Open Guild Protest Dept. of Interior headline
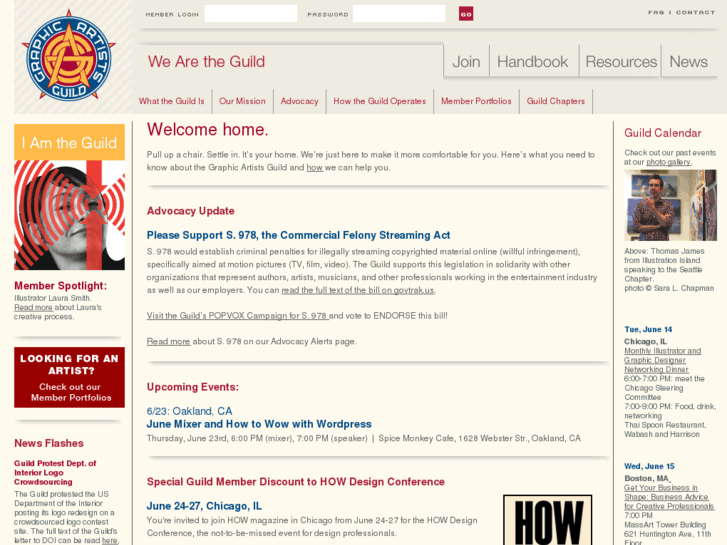Image resolution: width=727 pixels, height=545 pixels. [x=55, y=473]
